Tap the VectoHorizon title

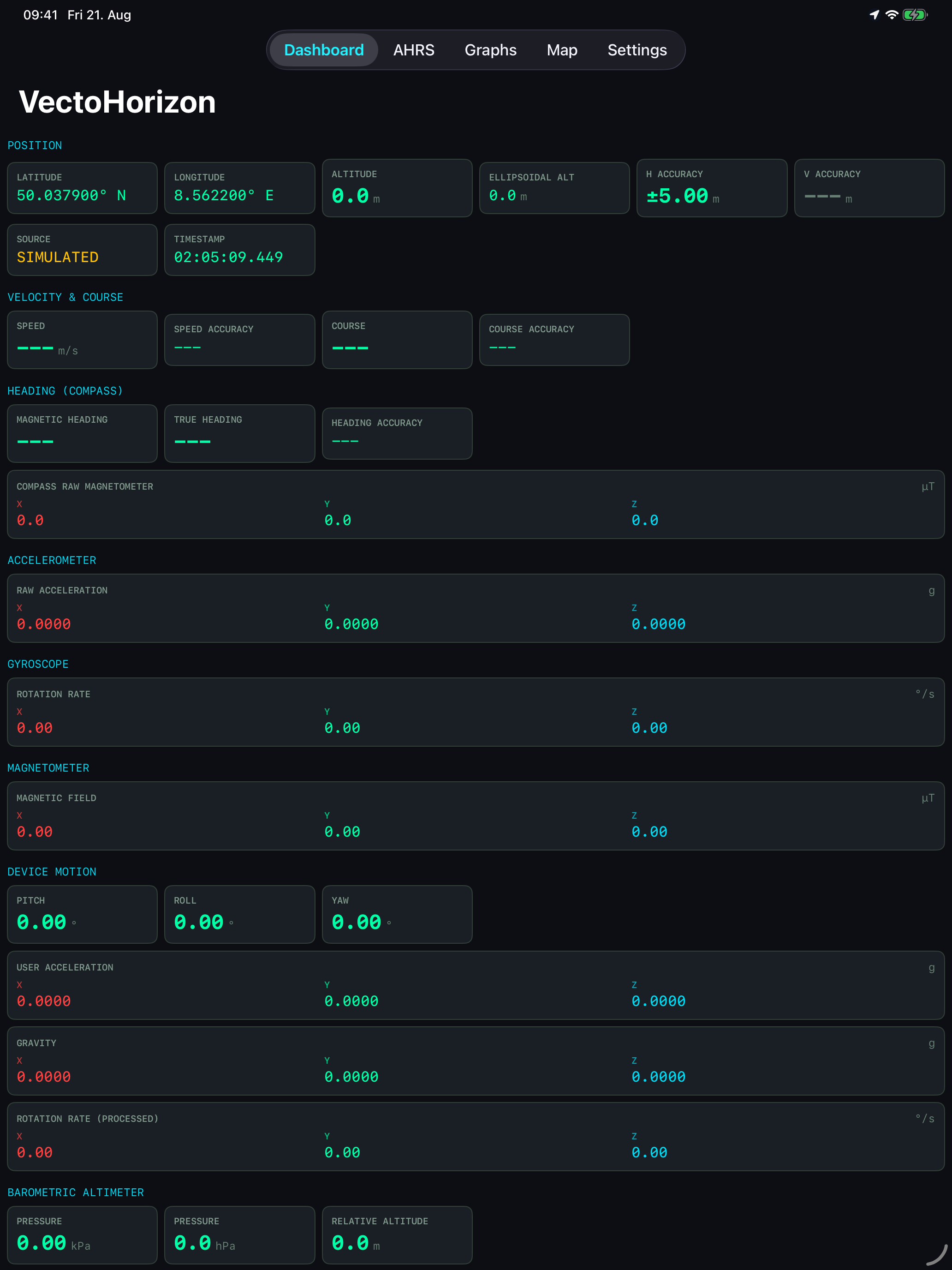click(x=117, y=102)
